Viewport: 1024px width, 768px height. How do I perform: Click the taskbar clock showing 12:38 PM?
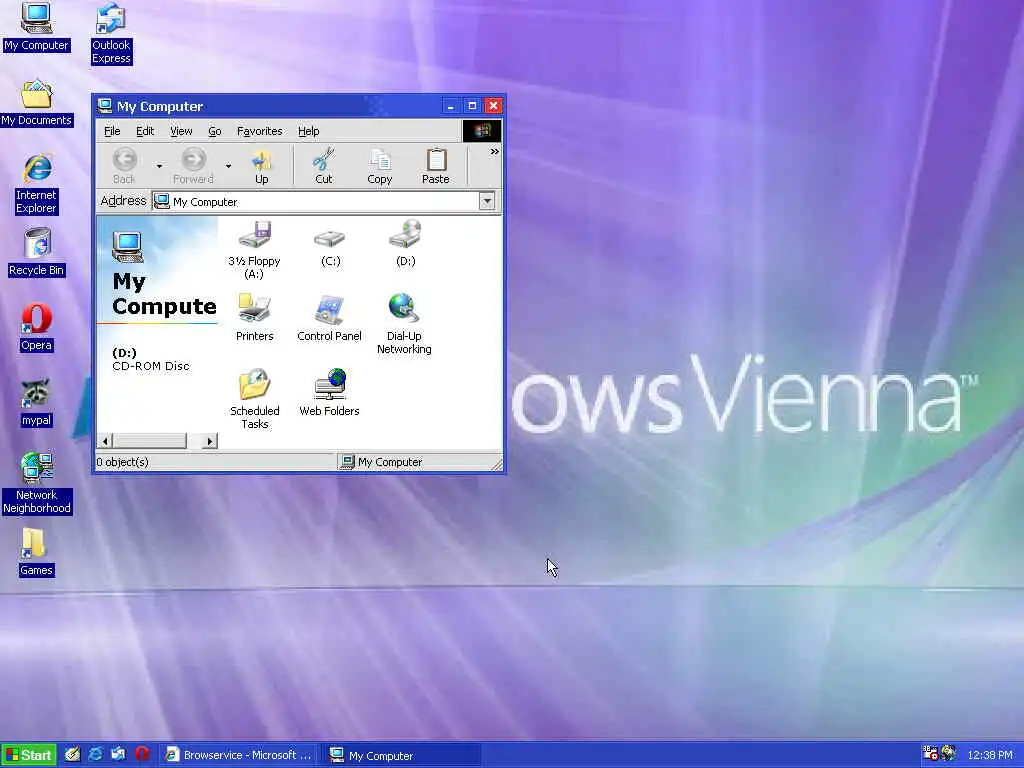(x=990, y=755)
